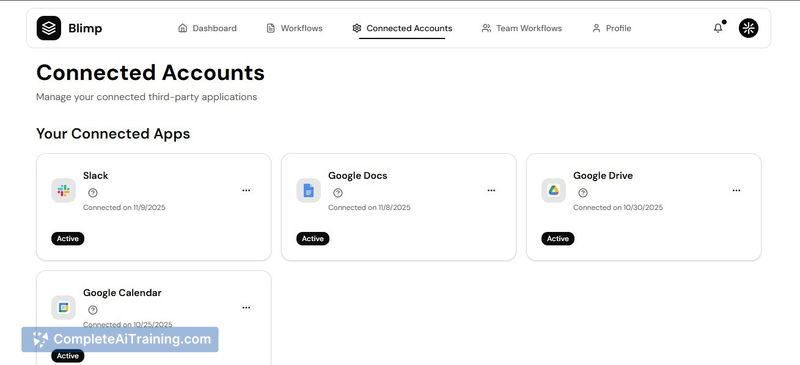The height and width of the screenshot is (365, 800).
Task: Open the Team Workflows tab
Action: pos(521,28)
